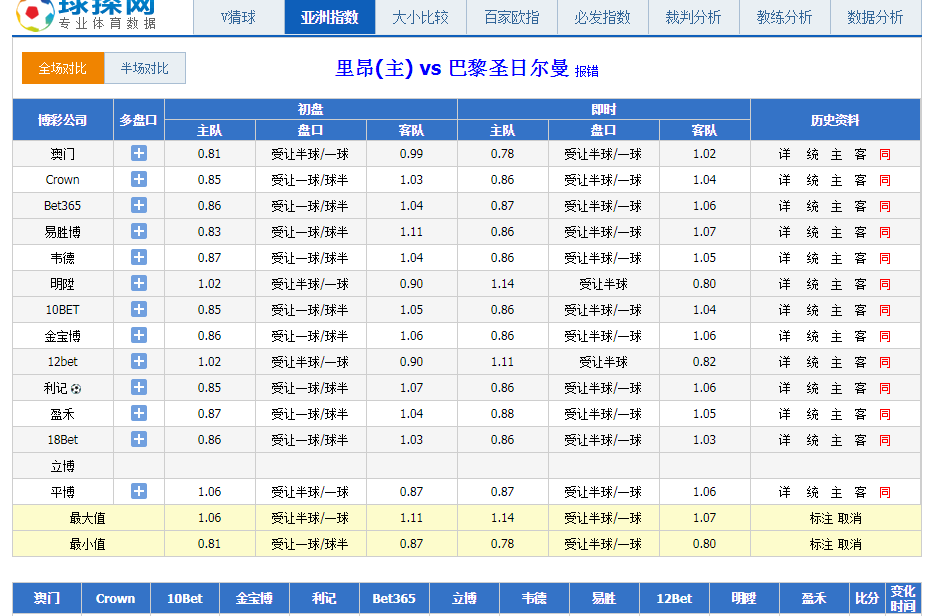Screen dimensions: 929x616
Task: Click the 最小值 row label
Action: click(88, 544)
